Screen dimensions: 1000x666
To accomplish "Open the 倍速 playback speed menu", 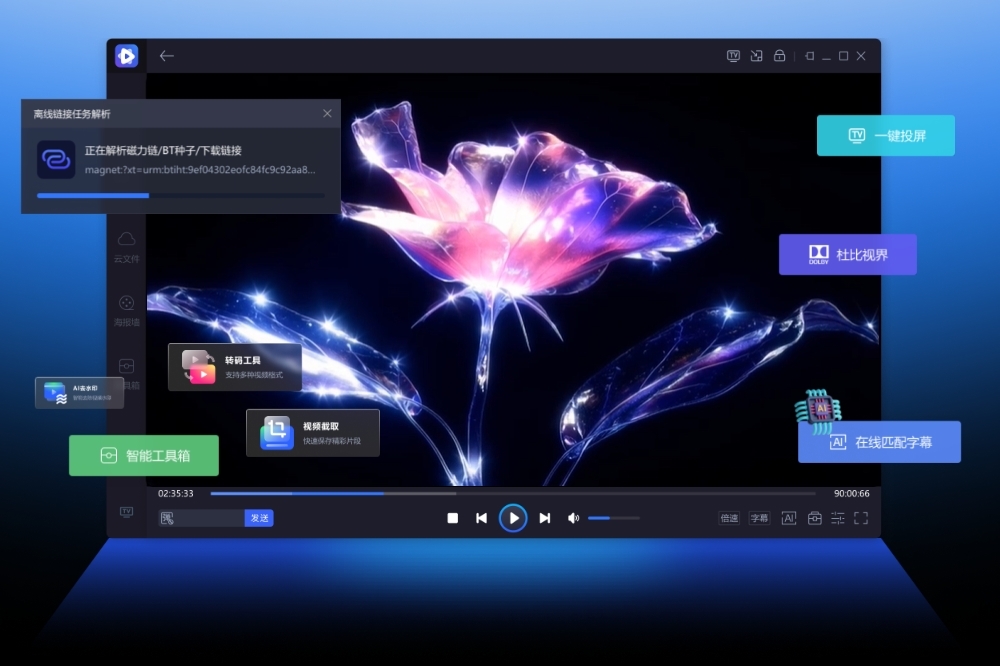I will (729, 518).
